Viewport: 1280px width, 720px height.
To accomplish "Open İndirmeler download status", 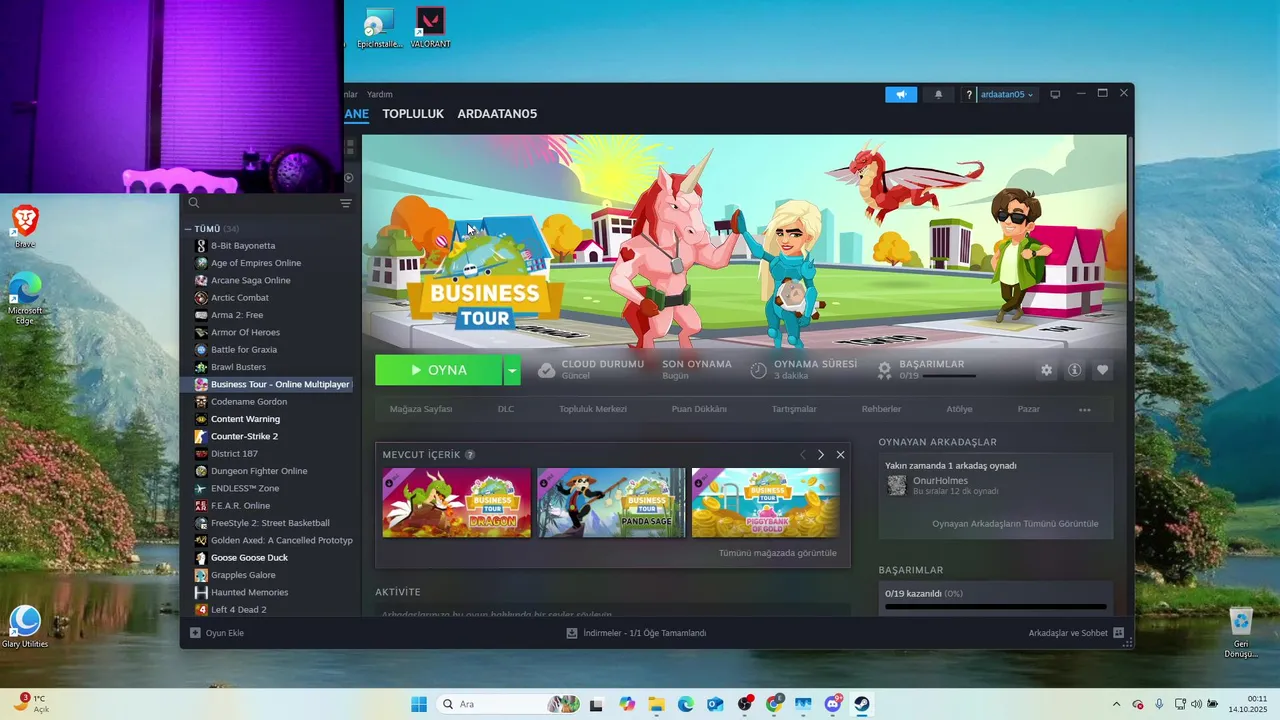I will 636,633.
